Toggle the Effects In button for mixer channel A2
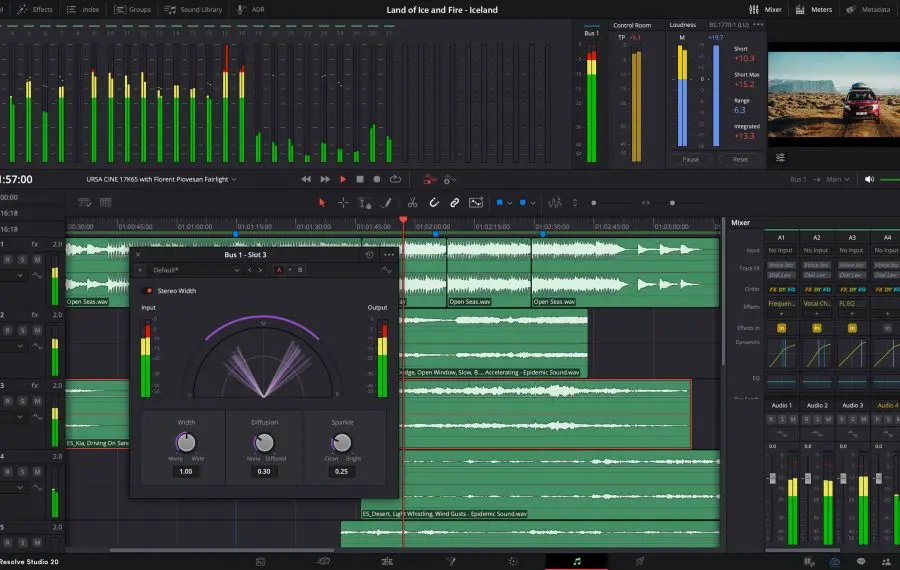 click(817, 328)
